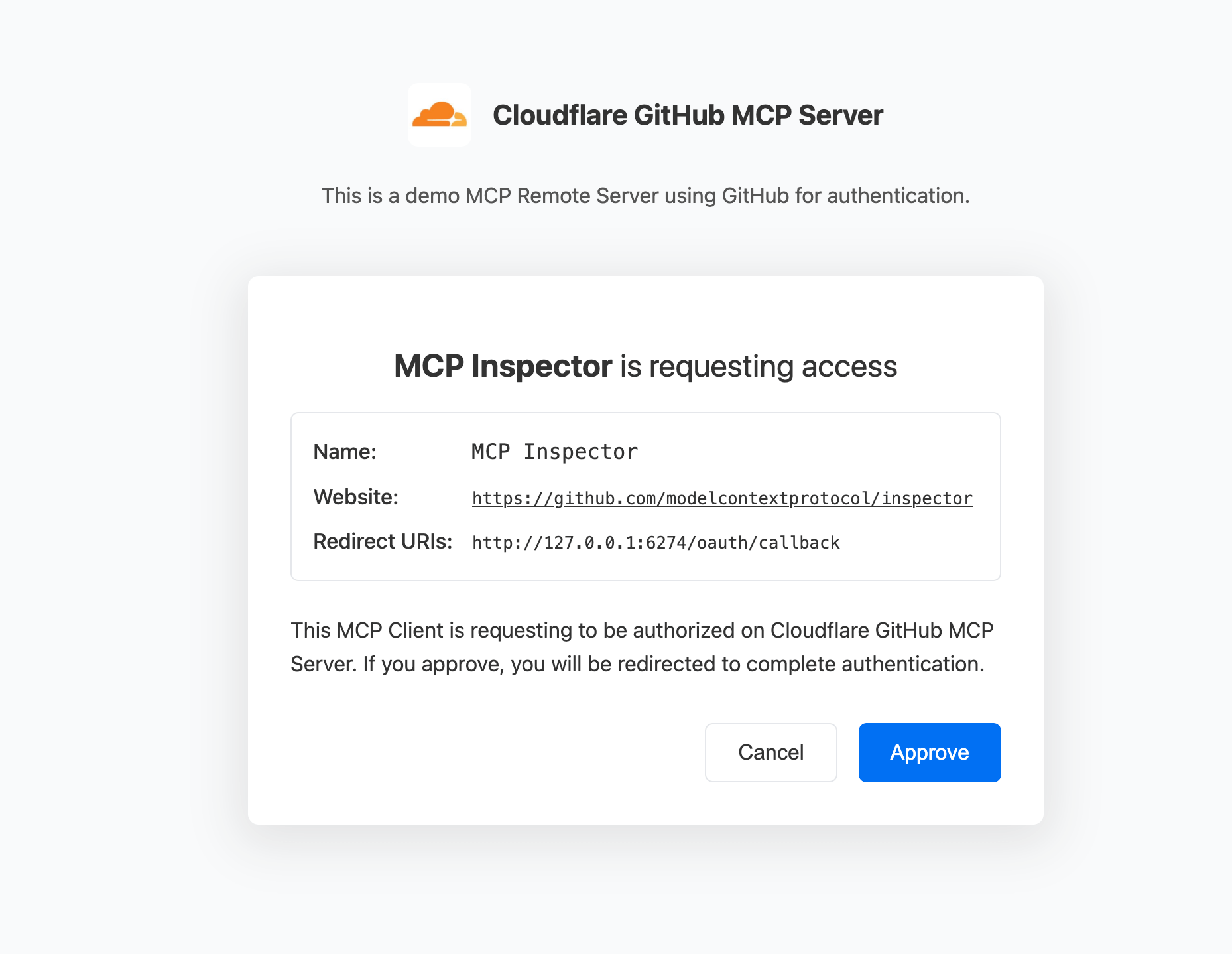
Task: Click the authorization explanation paragraph
Action: [642, 647]
